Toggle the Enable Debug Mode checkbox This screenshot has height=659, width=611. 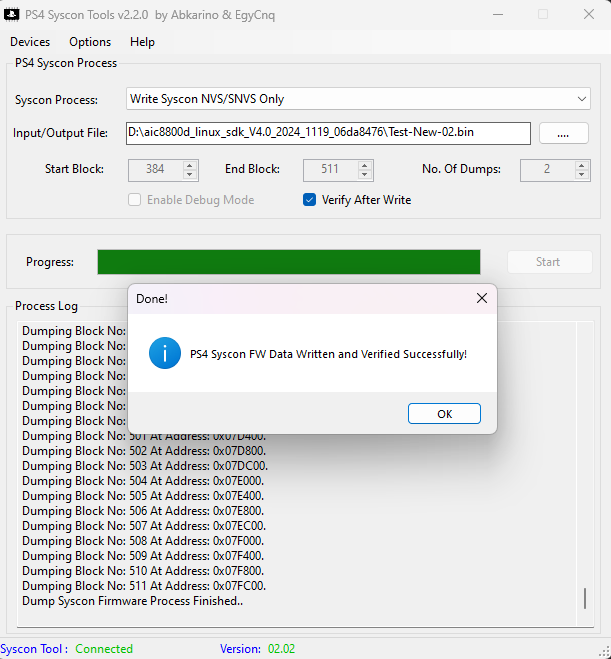pyautogui.click(x=134, y=200)
